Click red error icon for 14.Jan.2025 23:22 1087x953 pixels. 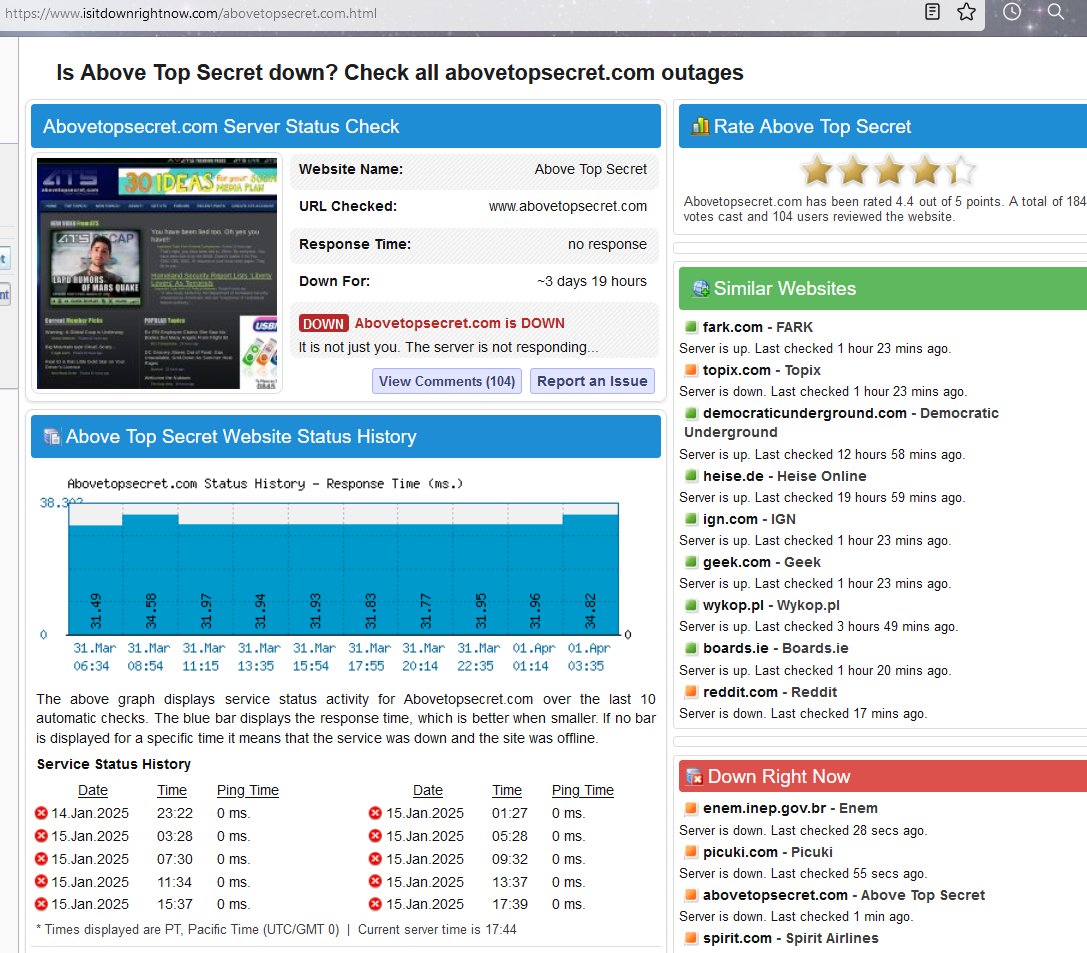click(x=42, y=812)
